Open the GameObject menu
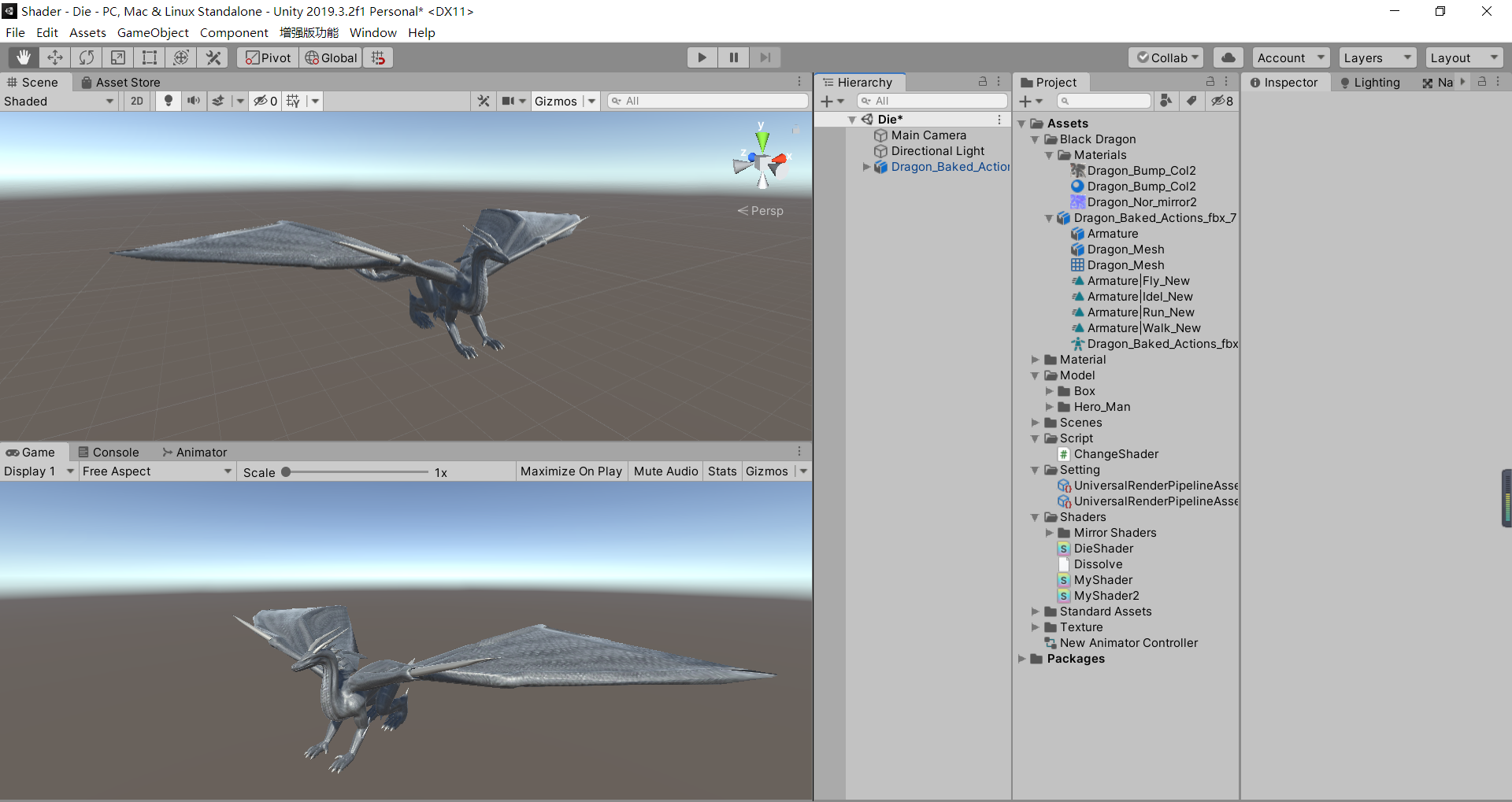 pos(153,32)
